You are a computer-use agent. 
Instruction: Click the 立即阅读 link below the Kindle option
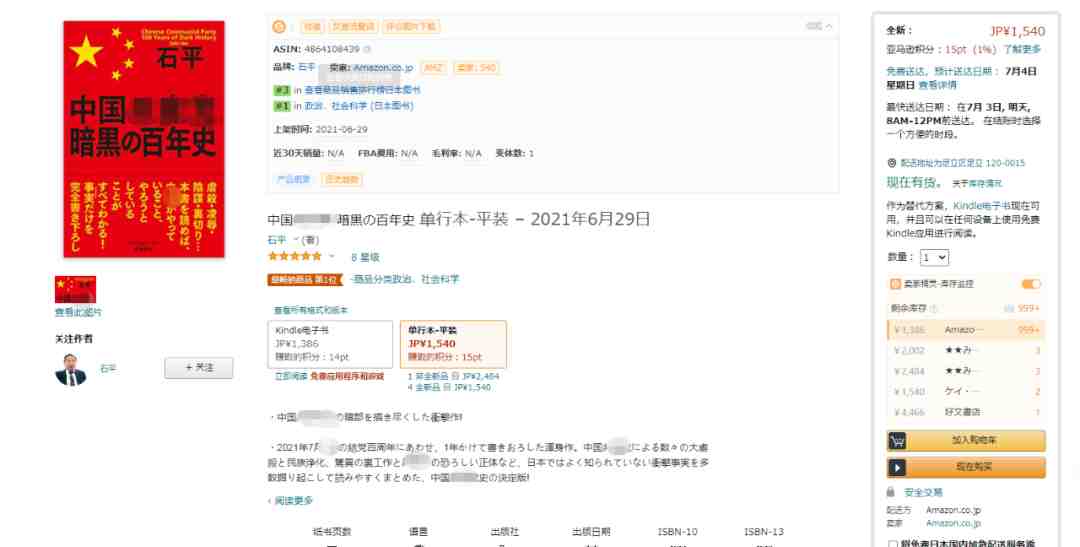pyautogui.click(x=291, y=377)
